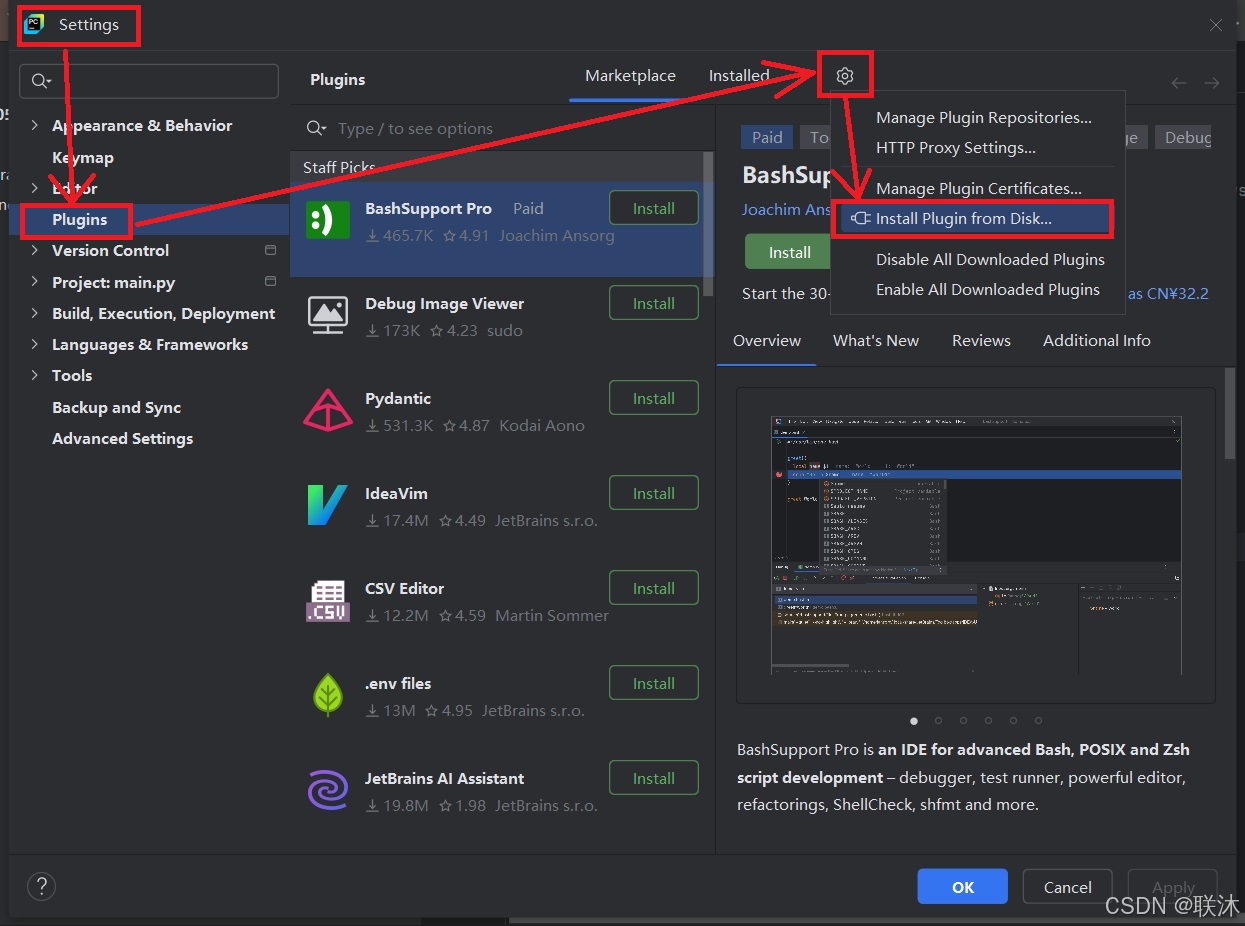Click the PyCharm logo in title bar
The height and width of the screenshot is (926, 1245).
click(x=34, y=25)
